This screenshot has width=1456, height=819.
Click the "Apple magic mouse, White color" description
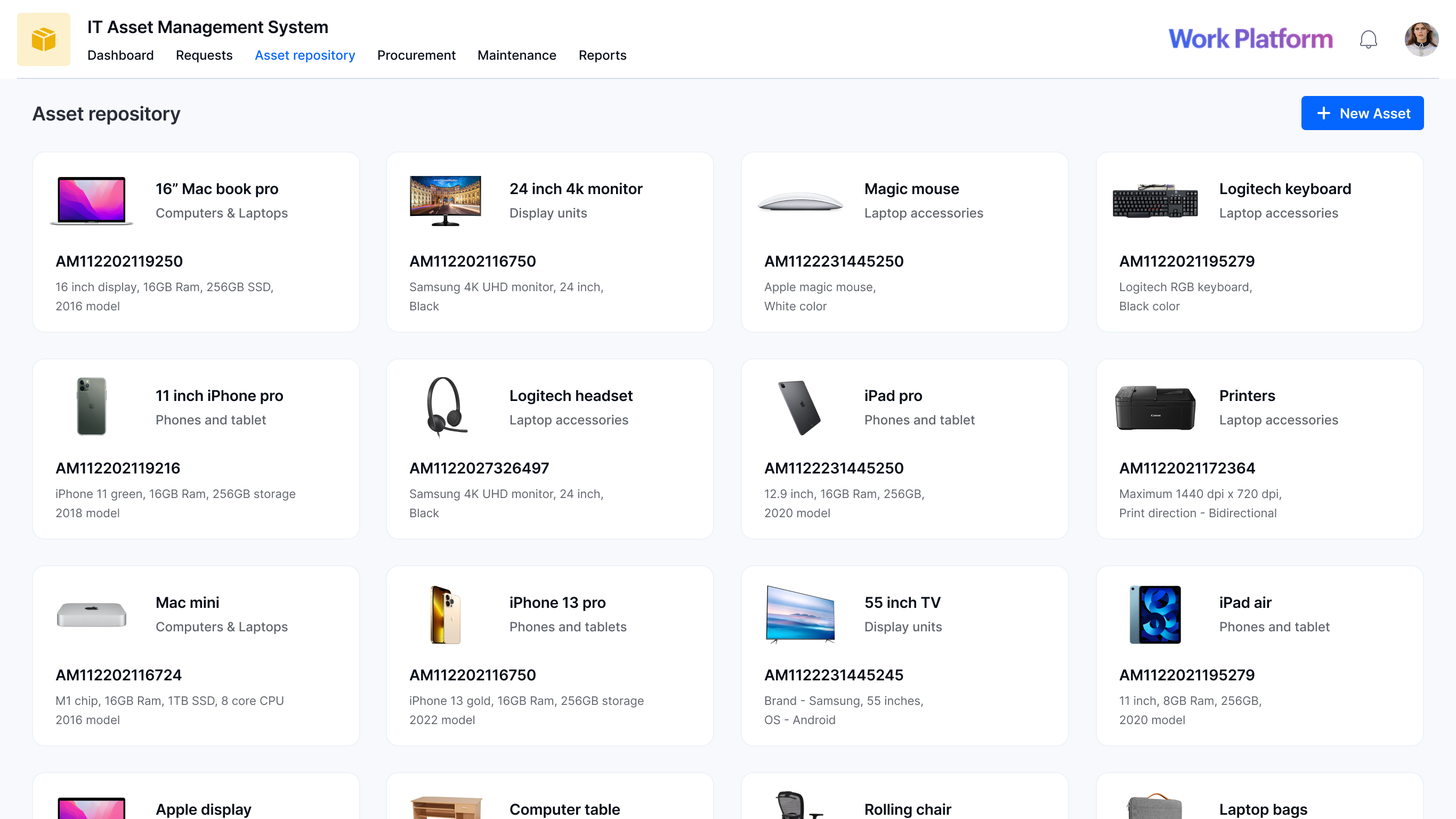820,297
